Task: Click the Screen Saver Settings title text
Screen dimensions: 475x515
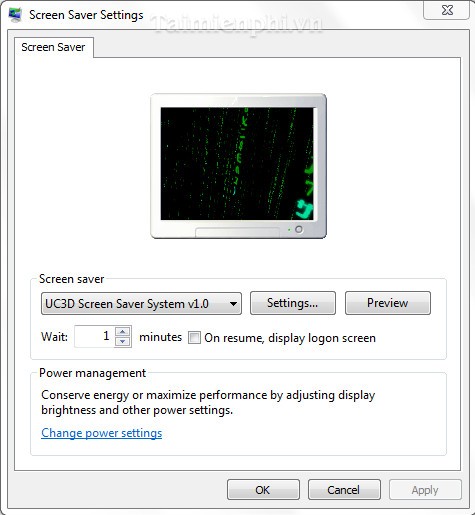Action: pos(86,15)
